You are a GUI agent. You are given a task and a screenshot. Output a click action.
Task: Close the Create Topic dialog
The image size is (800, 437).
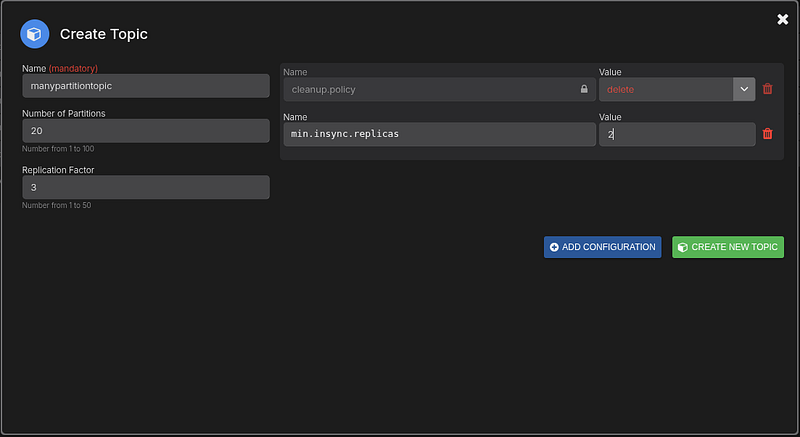(783, 19)
